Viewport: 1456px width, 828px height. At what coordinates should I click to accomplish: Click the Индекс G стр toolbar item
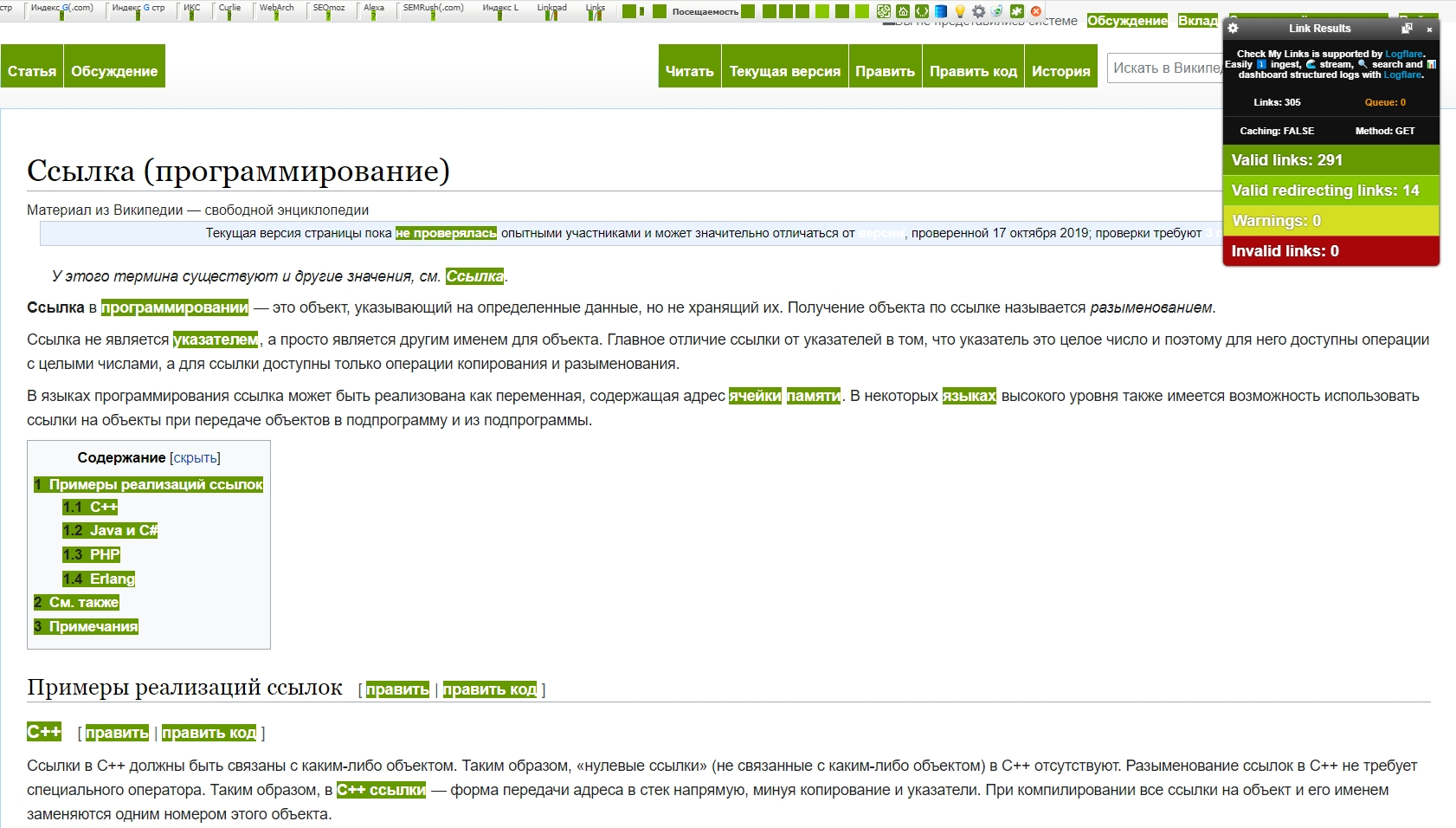tap(139, 10)
